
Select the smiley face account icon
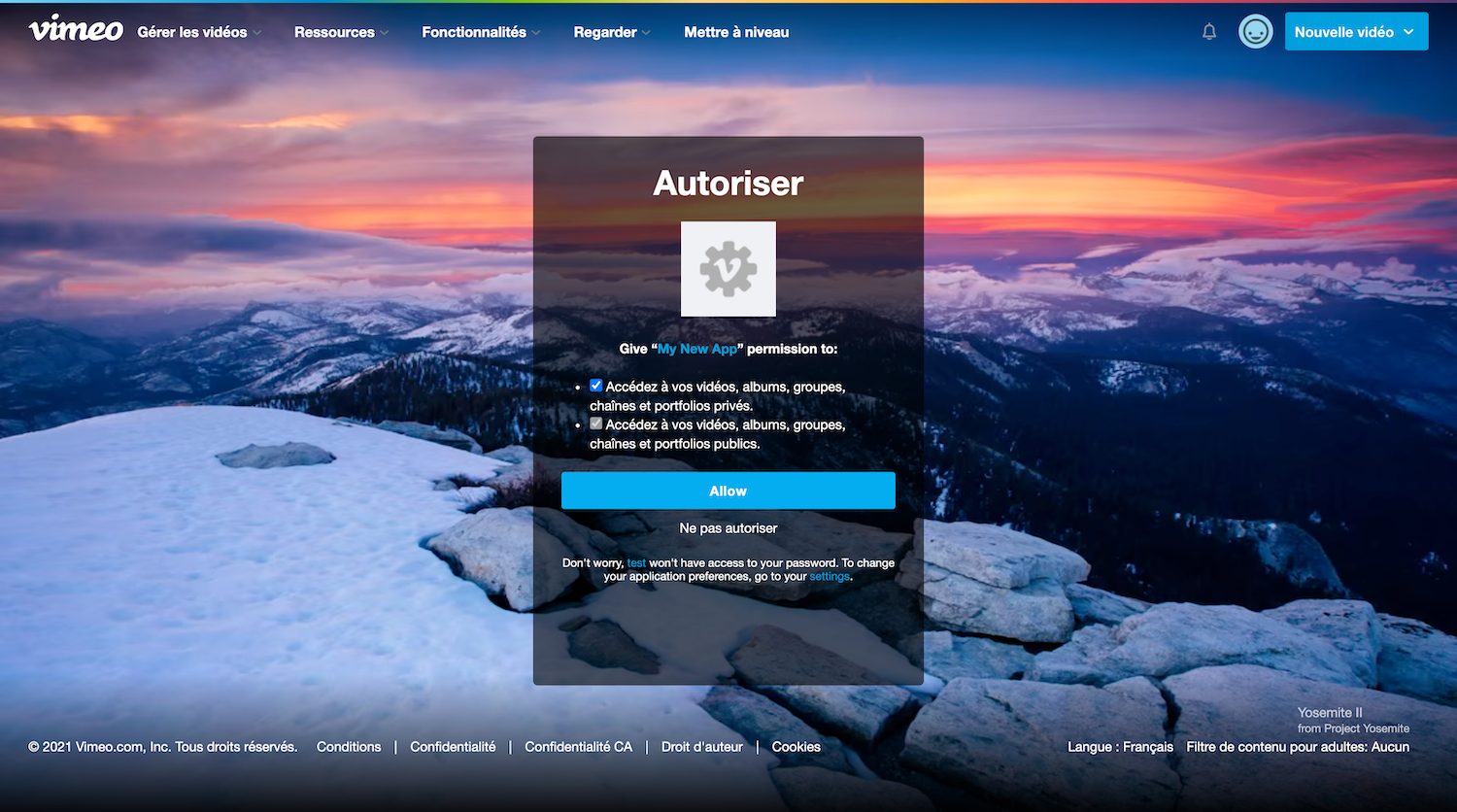coord(1255,31)
